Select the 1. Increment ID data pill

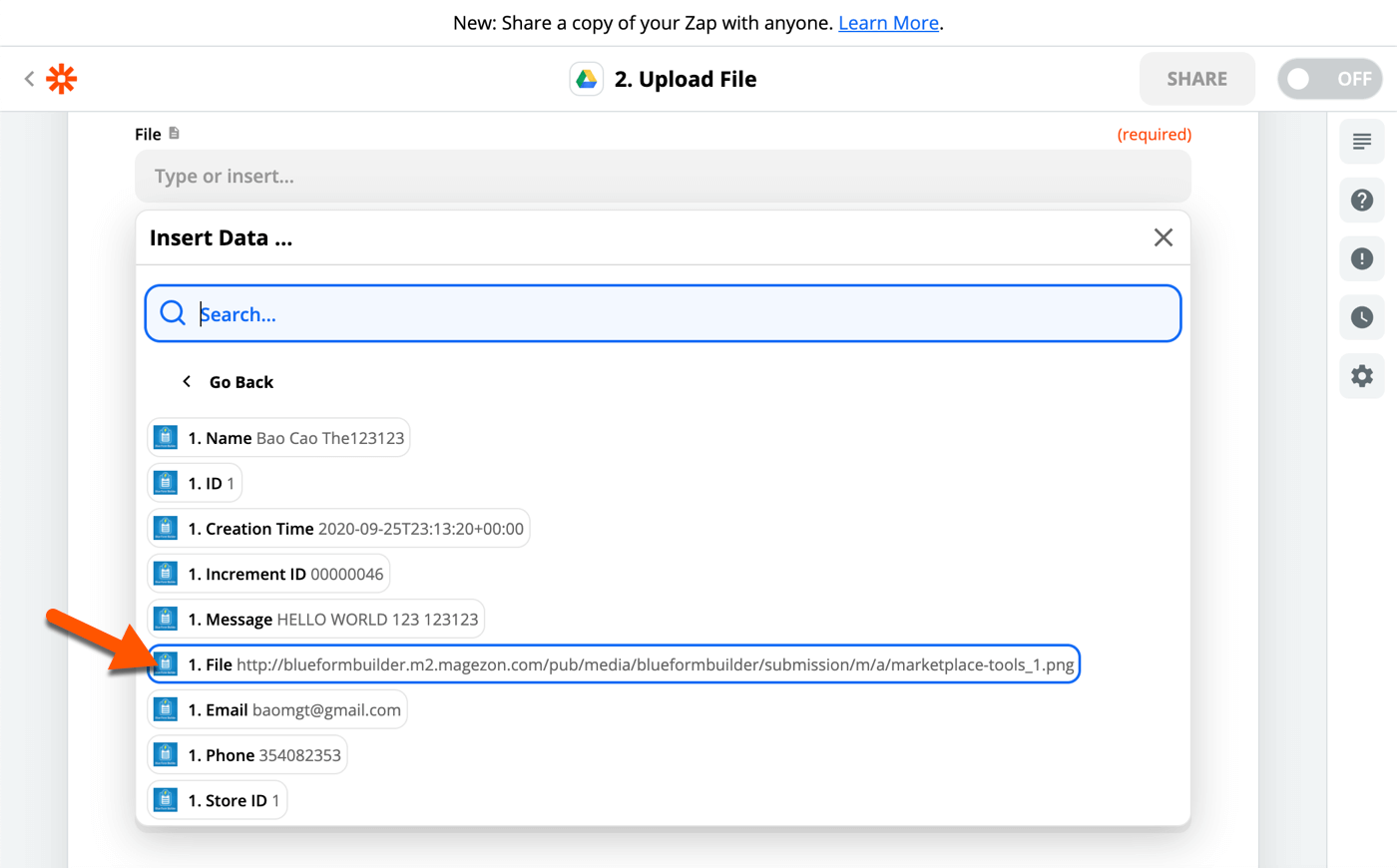click(267, 573)
